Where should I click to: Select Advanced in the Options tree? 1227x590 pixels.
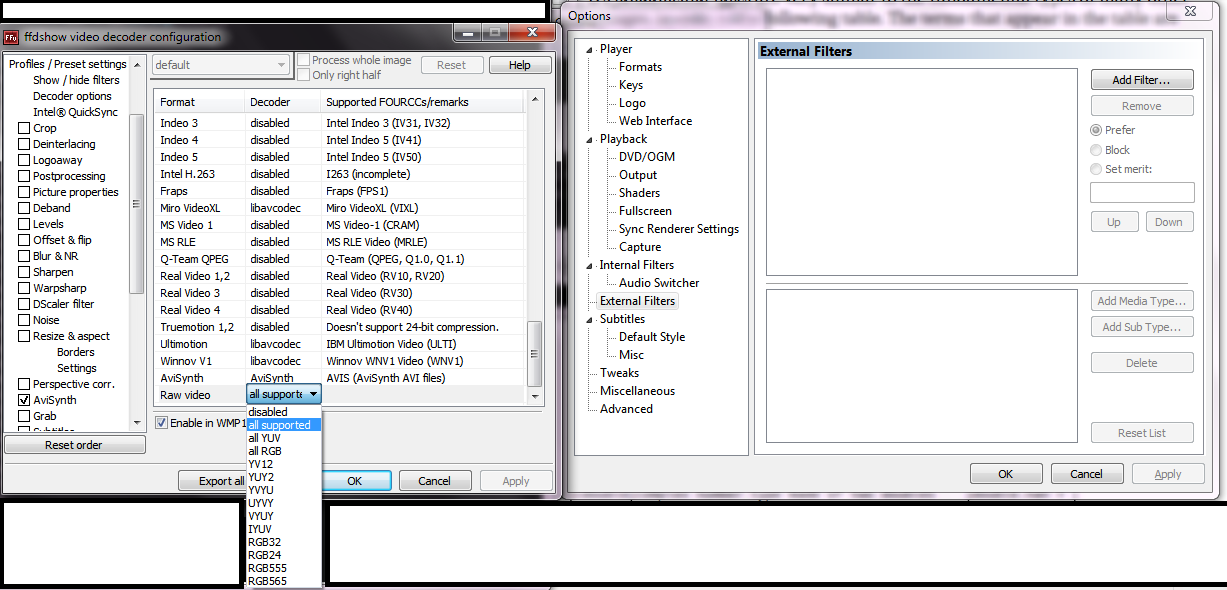626,409
